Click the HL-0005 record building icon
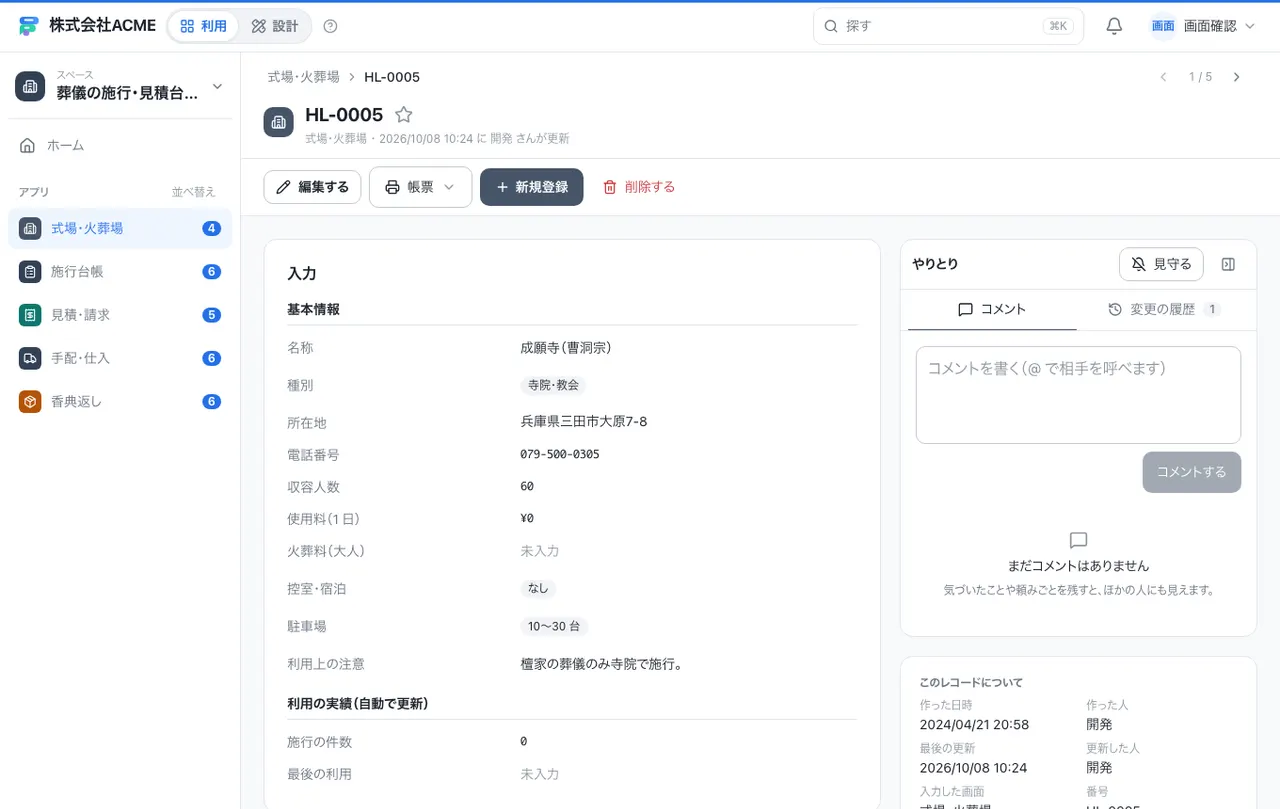 279,122
